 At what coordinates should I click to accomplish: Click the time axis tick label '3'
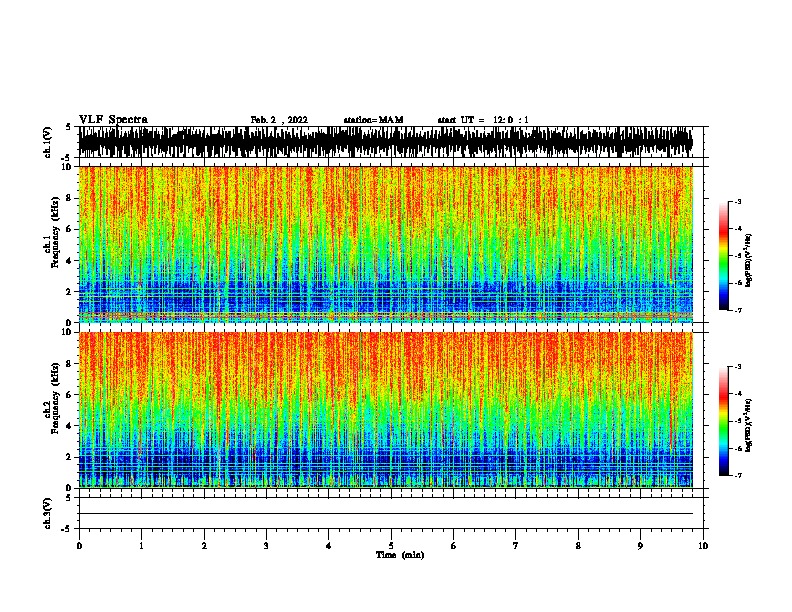(266, 546)
